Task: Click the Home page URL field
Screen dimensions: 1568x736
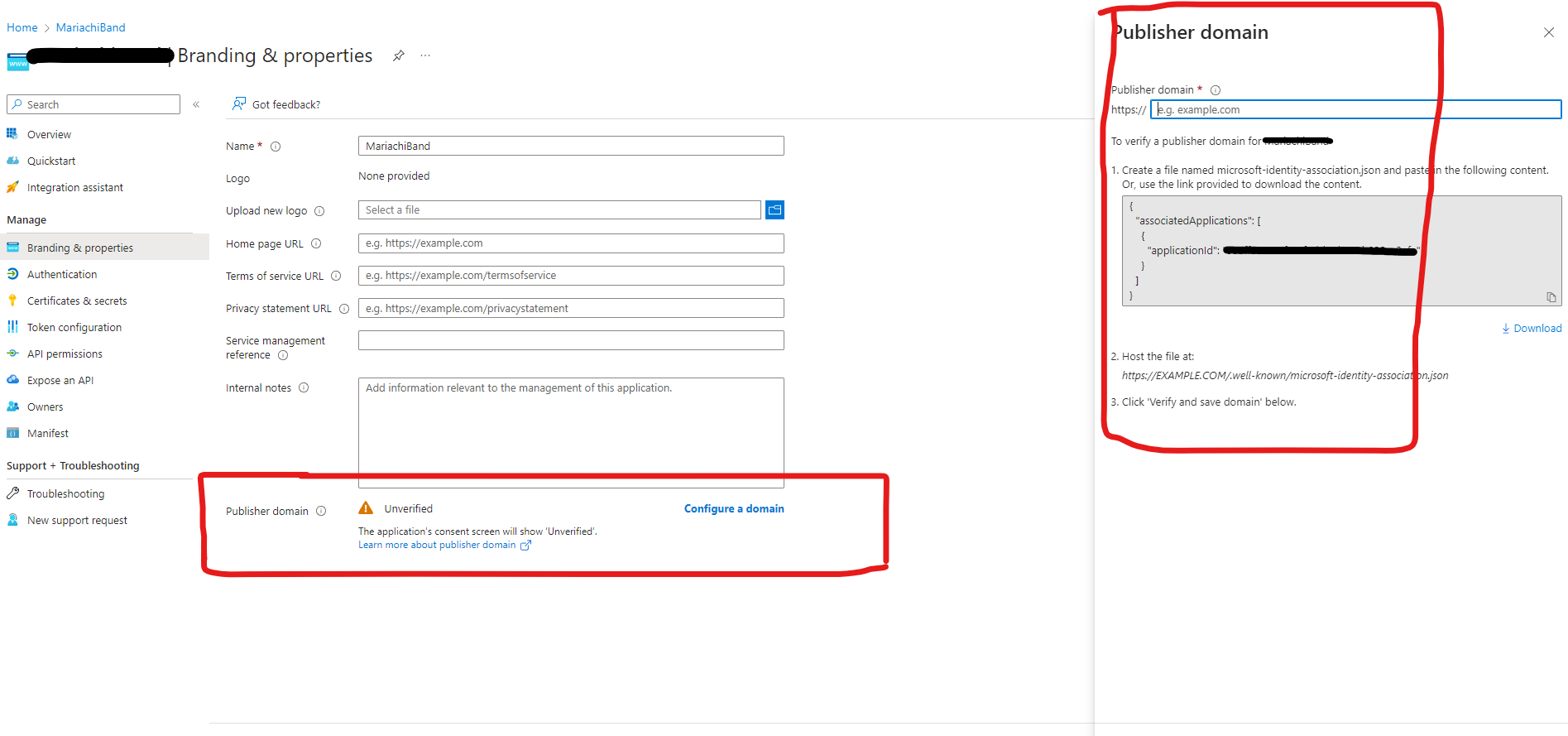Action: click(571, 243)
